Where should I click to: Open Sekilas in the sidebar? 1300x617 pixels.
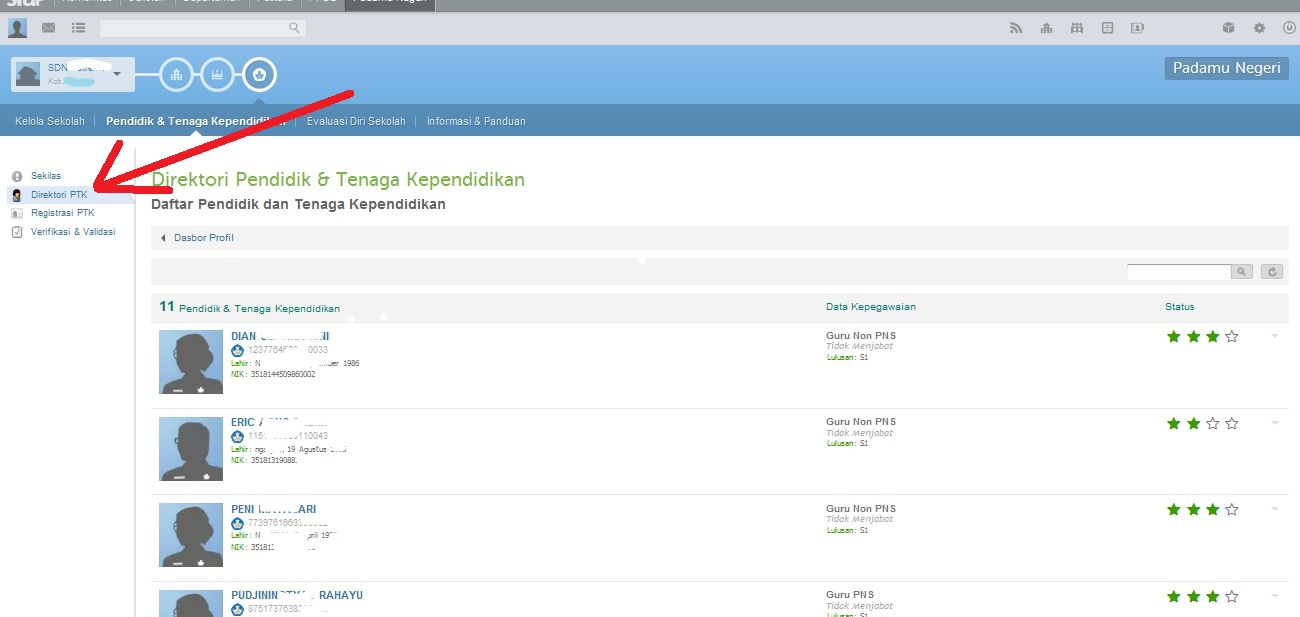point(46,176)
